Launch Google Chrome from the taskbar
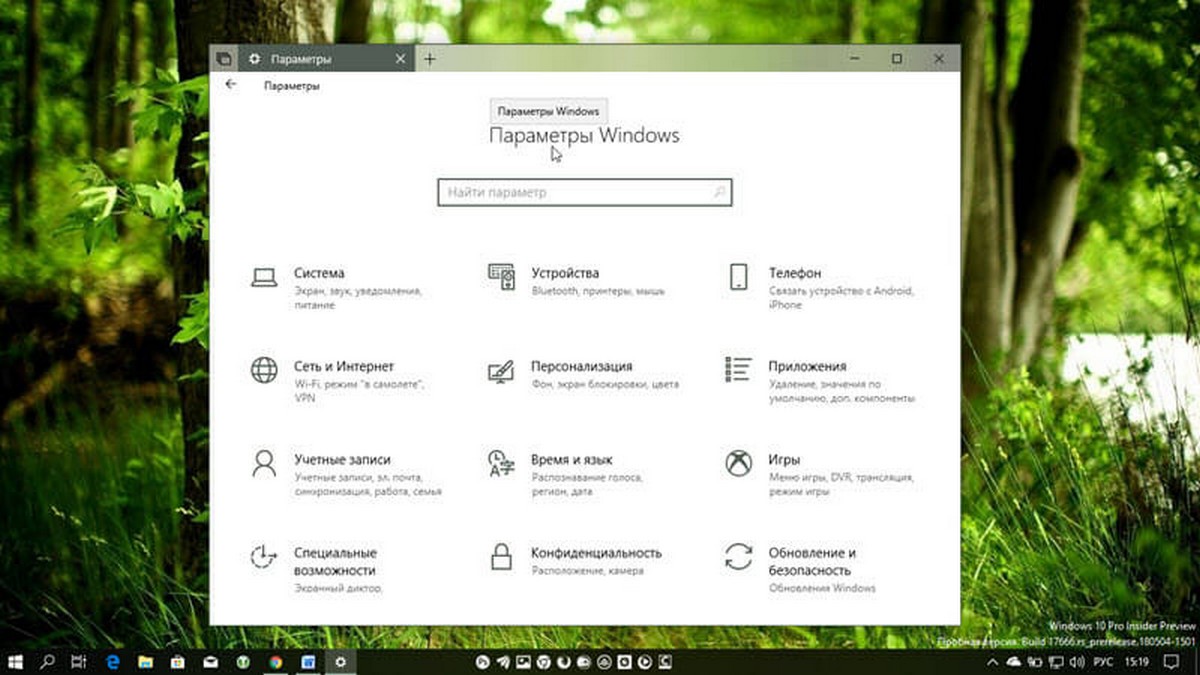1200x675 pixels. tap(275, 662)
